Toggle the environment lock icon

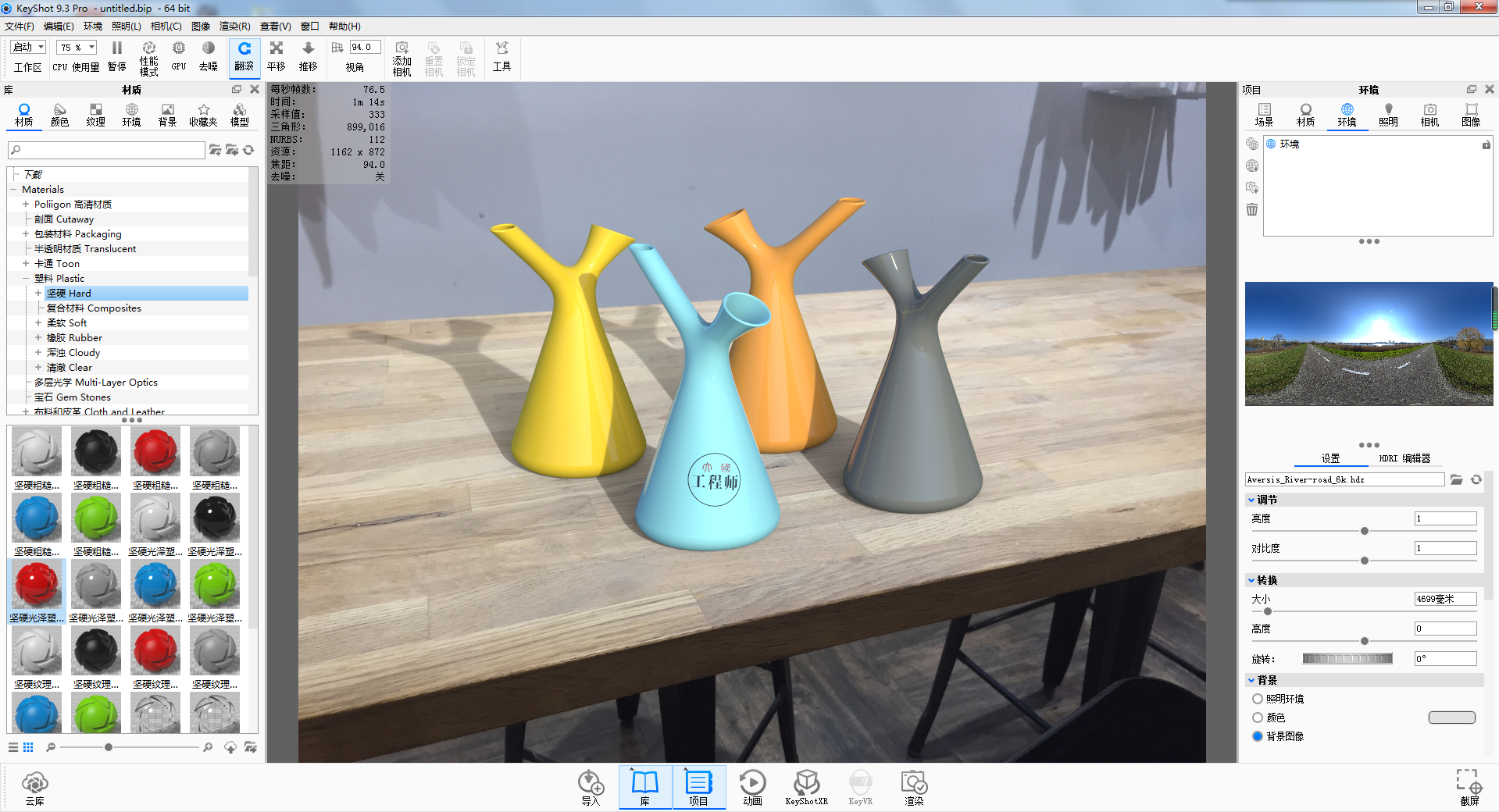click(x=1486, y=144)
